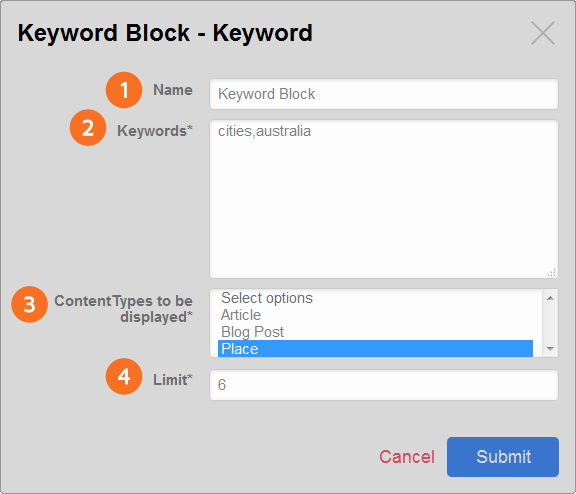Click the 'Keywords*' field label

(x=155, y=131)
